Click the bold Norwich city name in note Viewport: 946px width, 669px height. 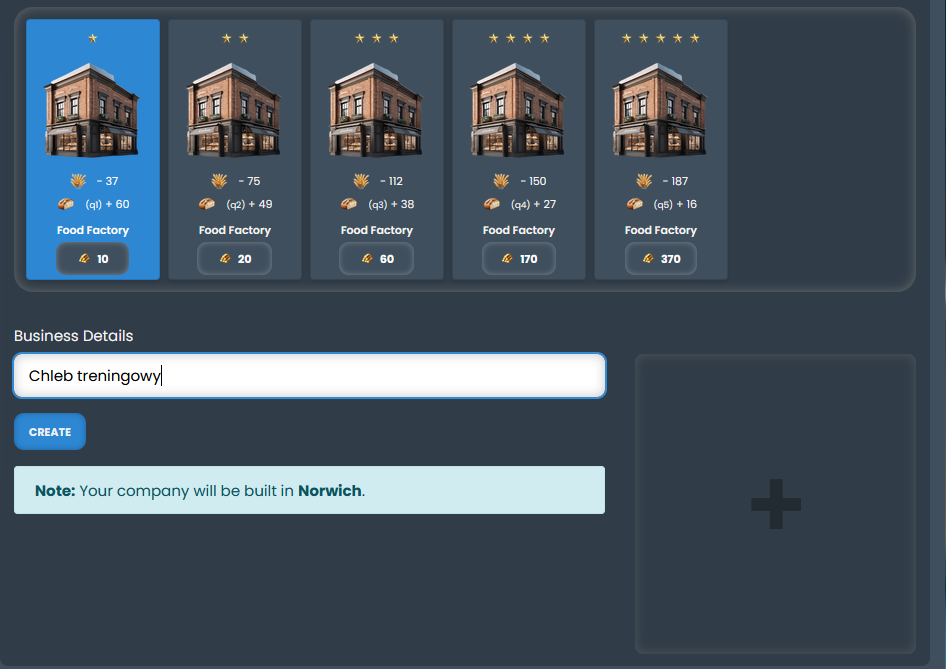329,490
